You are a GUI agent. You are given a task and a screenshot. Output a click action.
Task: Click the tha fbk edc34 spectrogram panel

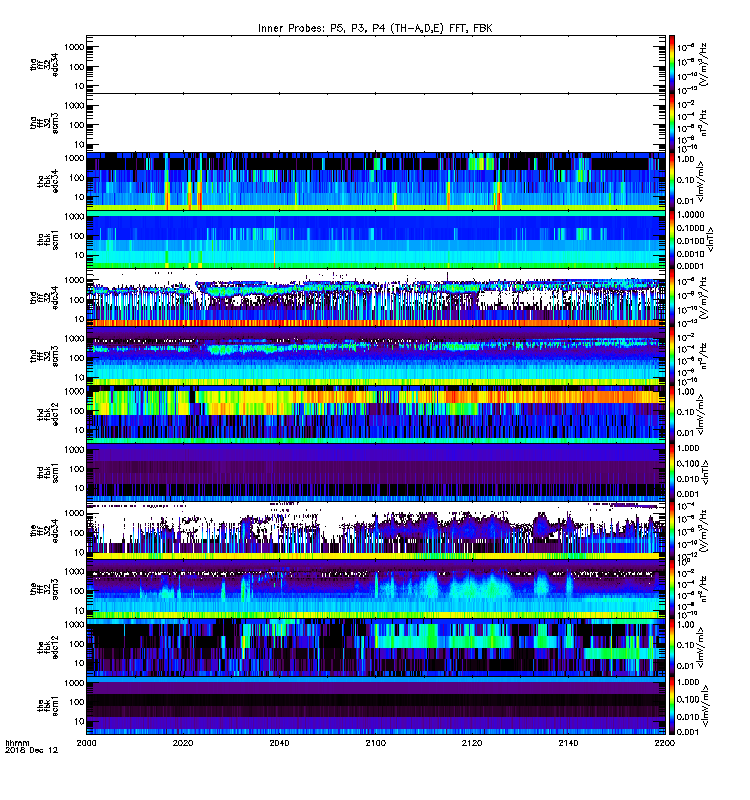point(376,181)
